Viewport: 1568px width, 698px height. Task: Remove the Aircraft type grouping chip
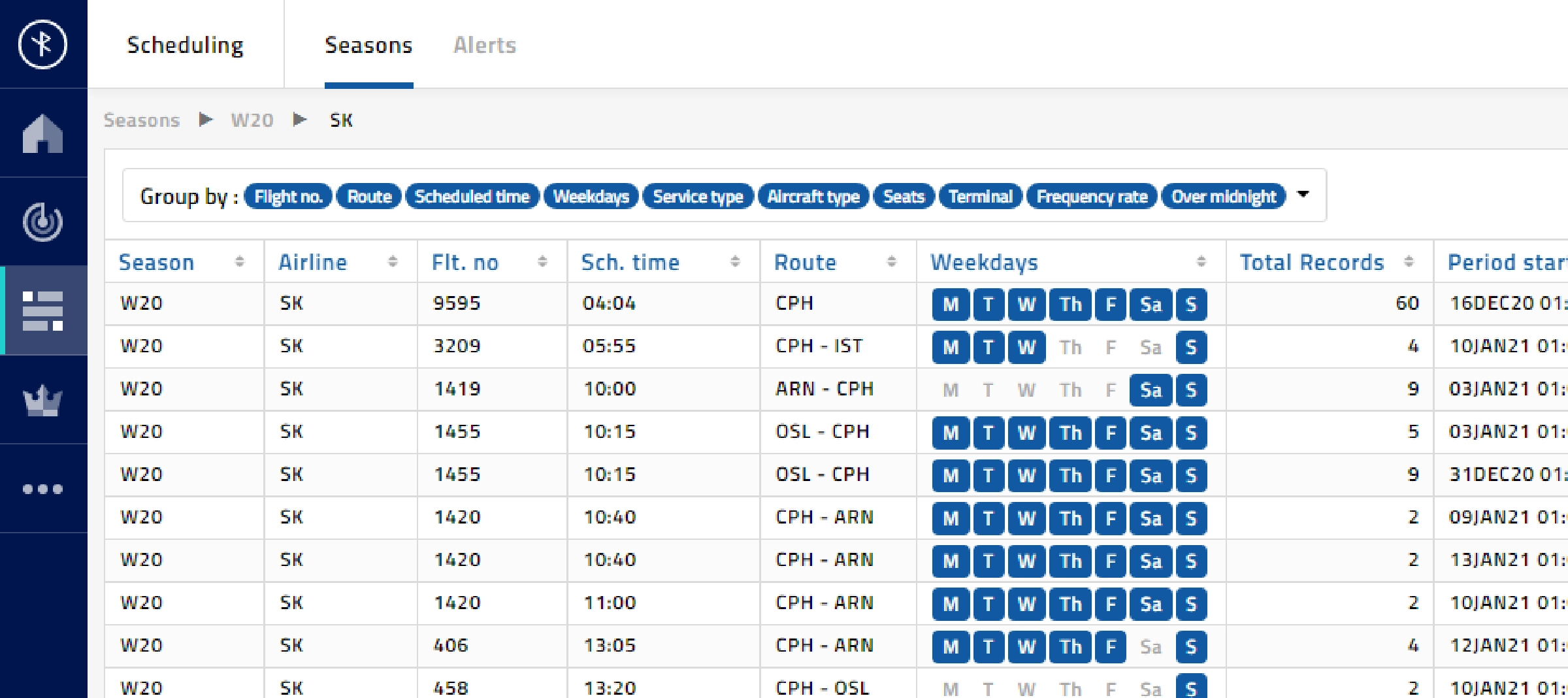[813, 197]
